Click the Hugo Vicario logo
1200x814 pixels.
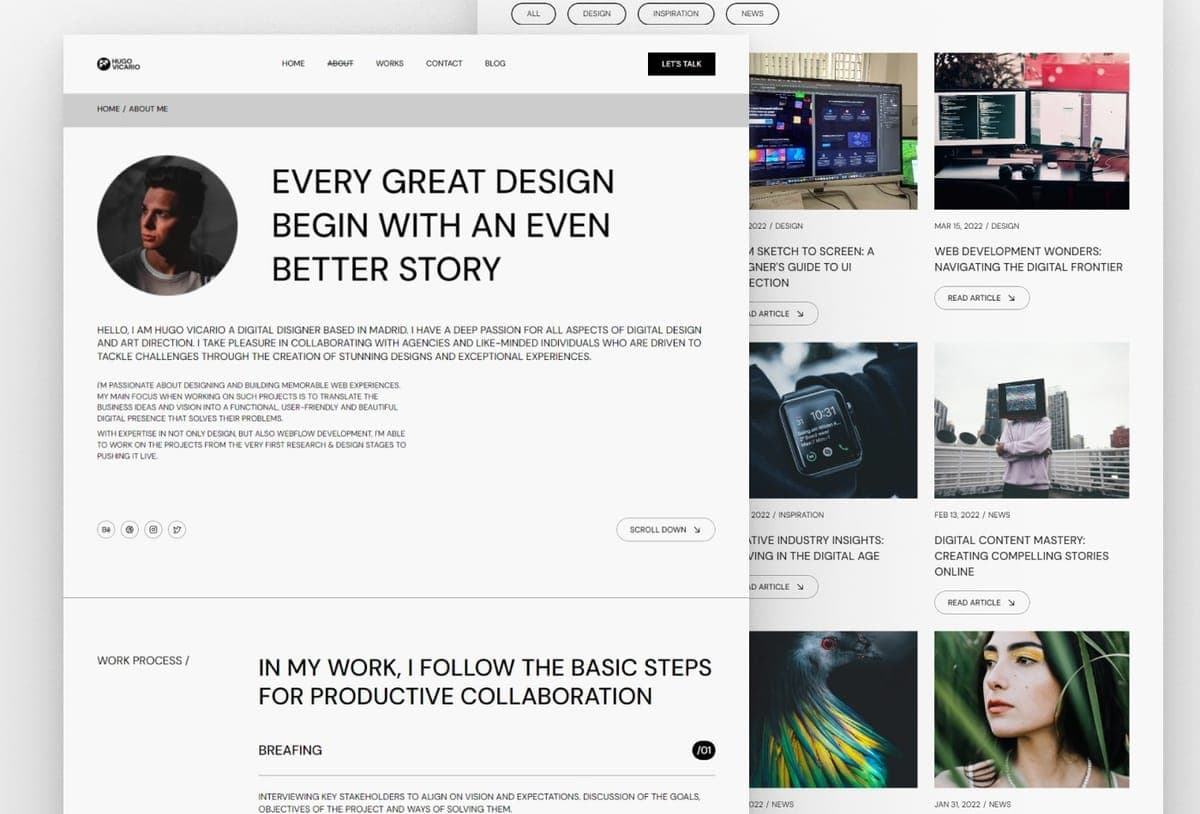[119, 64]
